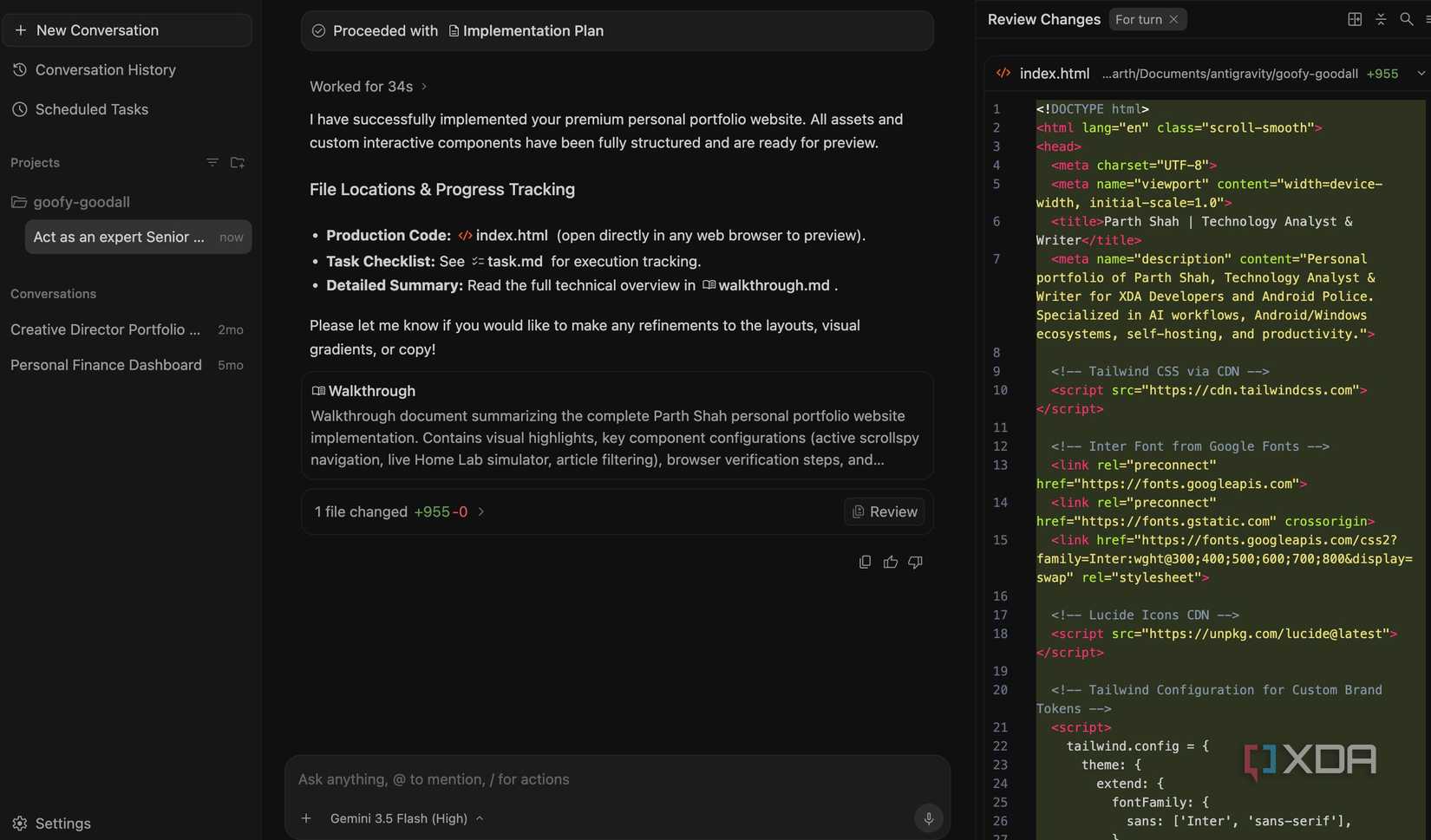Give the response a thumbs down
The width and height of the screenshot is (1431, 840).
[x=916, y=563]
